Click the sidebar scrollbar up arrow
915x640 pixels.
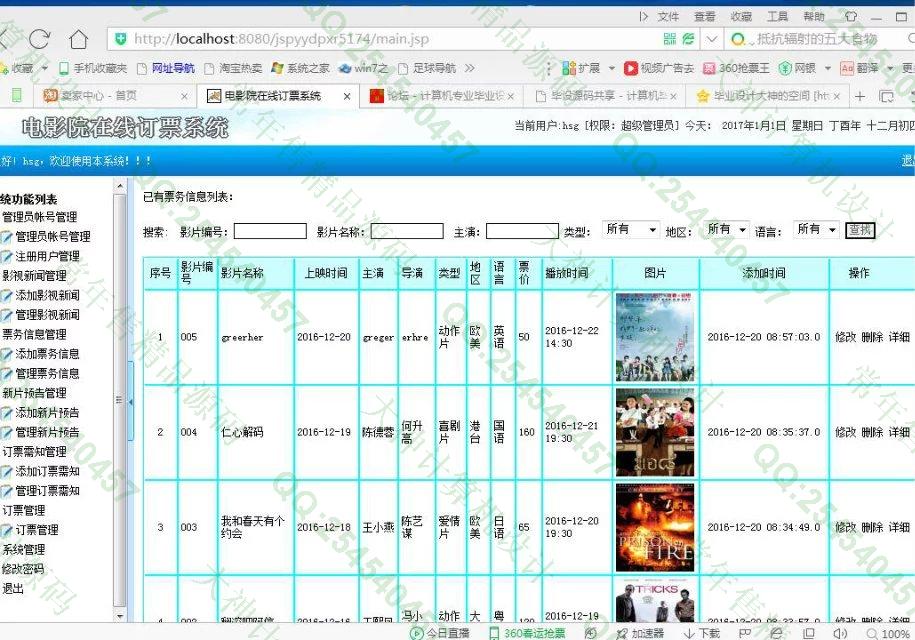point(120,186)
